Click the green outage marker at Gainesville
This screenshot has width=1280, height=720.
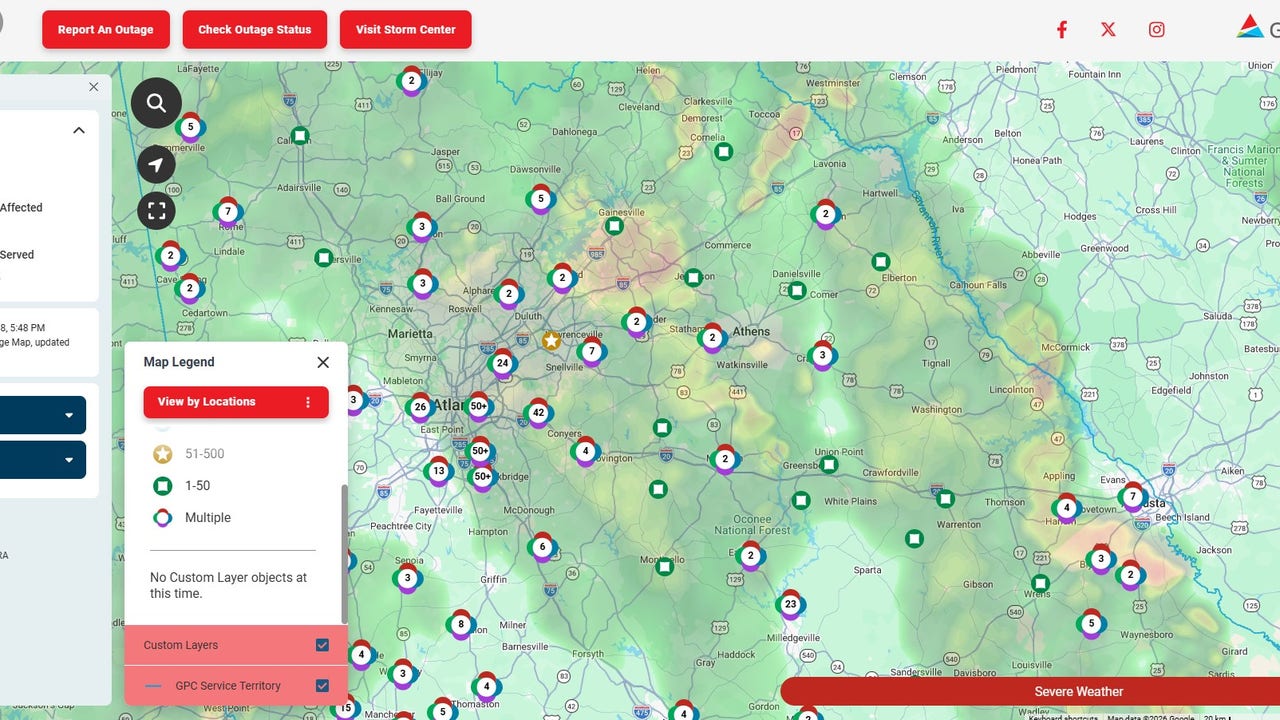pyautogui.click(x=615, y=226)
